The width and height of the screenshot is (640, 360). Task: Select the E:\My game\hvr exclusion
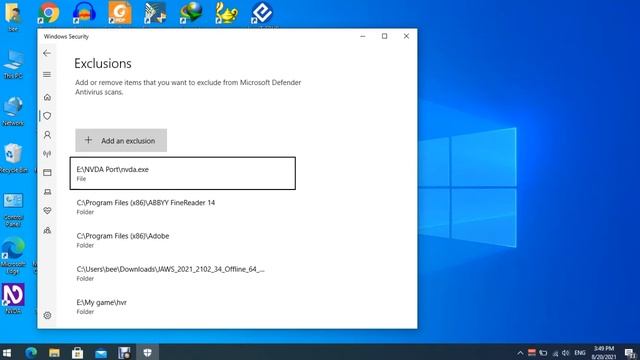tap(182, 307)
